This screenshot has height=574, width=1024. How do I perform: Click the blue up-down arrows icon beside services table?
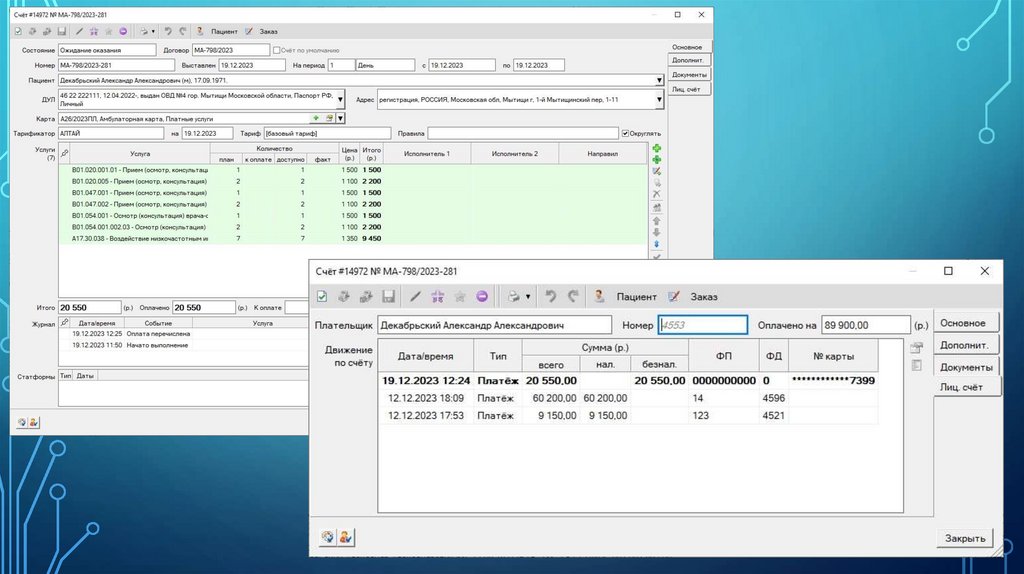point(657,243)
